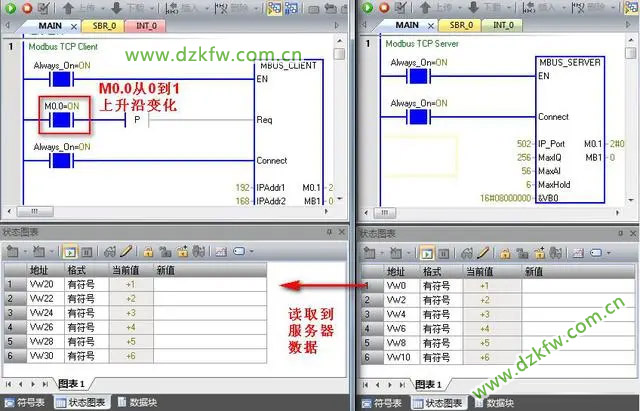Toggle the Always_On contact on Connect rung in server
The width and height of the screenshot is (640, 411).
tap(415, 116)
